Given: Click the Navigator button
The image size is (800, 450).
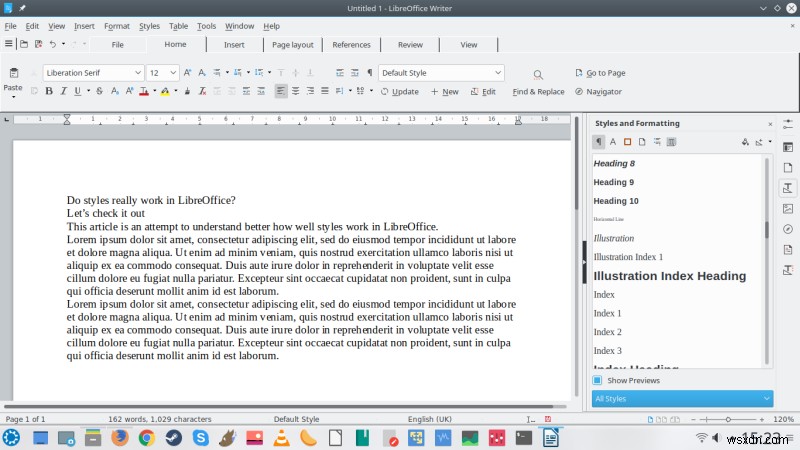Looking at the screenshot, I should click(x=598, y=91).
